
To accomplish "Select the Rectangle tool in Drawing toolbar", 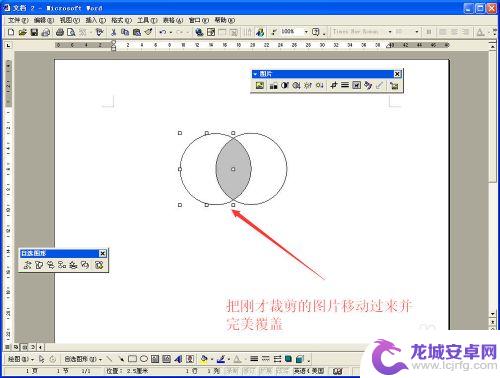I will [x=132, y=359].
